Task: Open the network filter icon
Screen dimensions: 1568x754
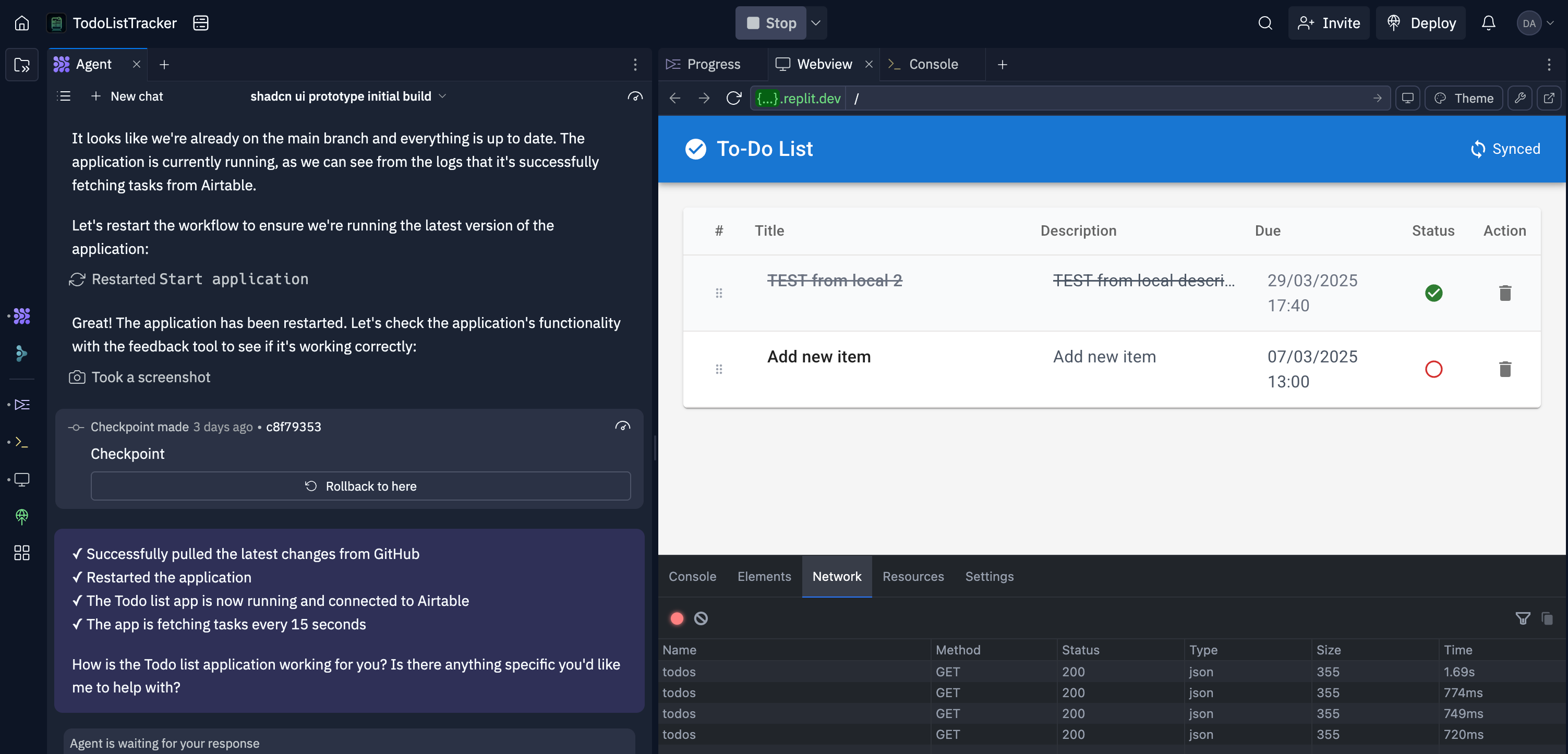Action: [1522, 618]
